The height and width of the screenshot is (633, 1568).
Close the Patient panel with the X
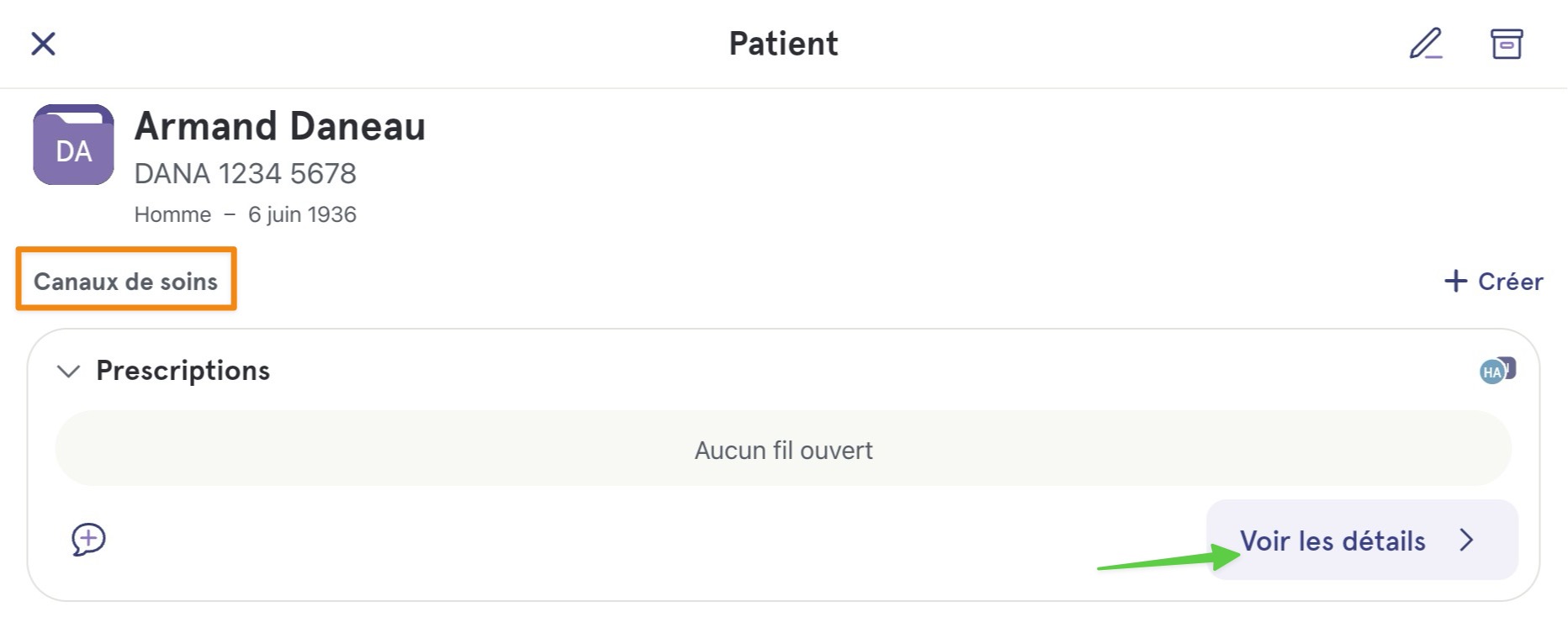click(x=43, y=44)
